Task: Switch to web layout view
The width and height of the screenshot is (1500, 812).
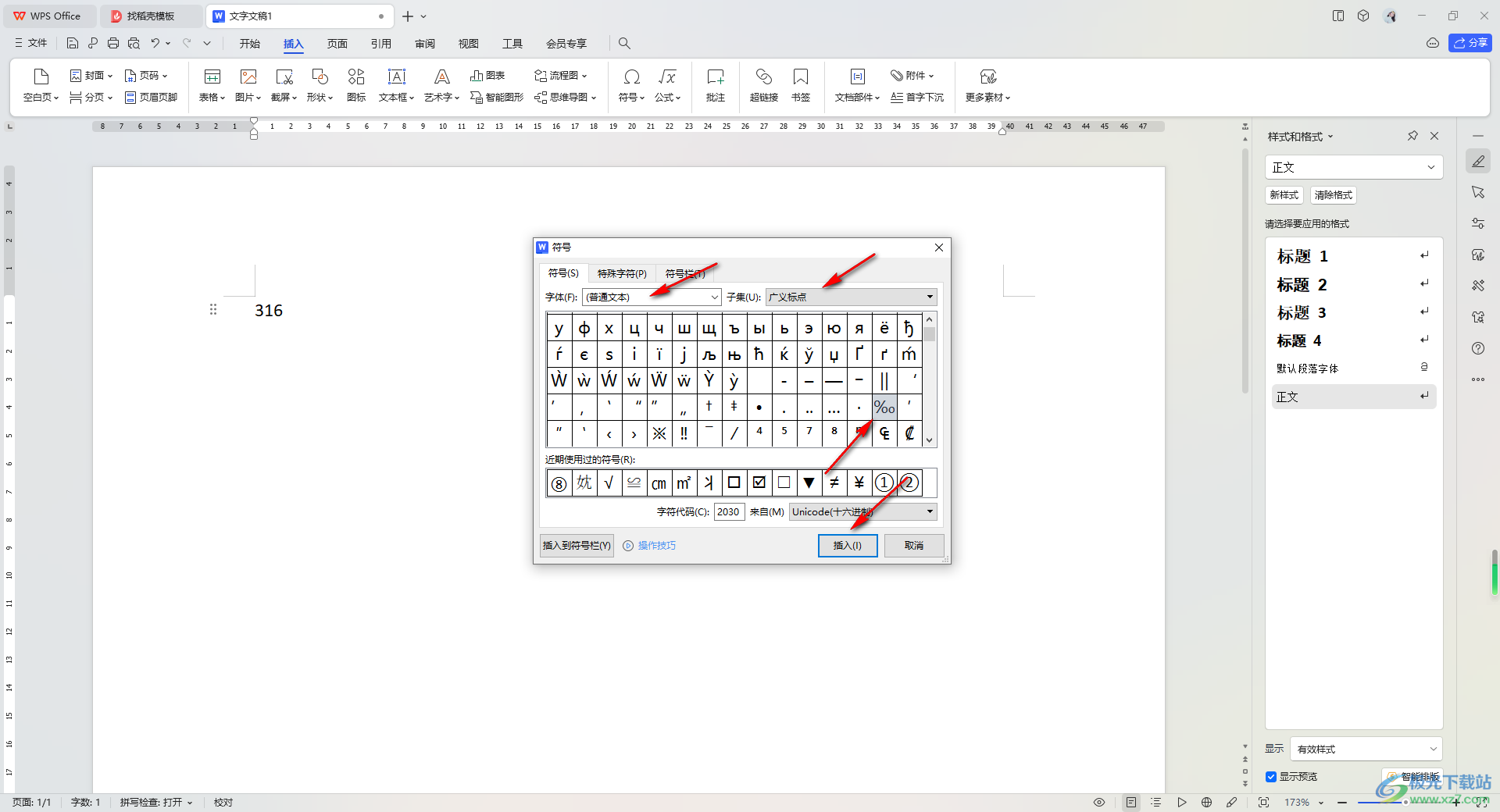Action: (1206, 802)
